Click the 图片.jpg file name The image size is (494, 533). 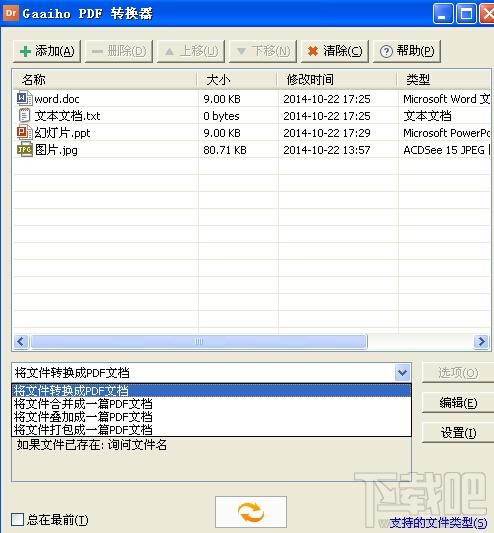[x=56, y=150]
